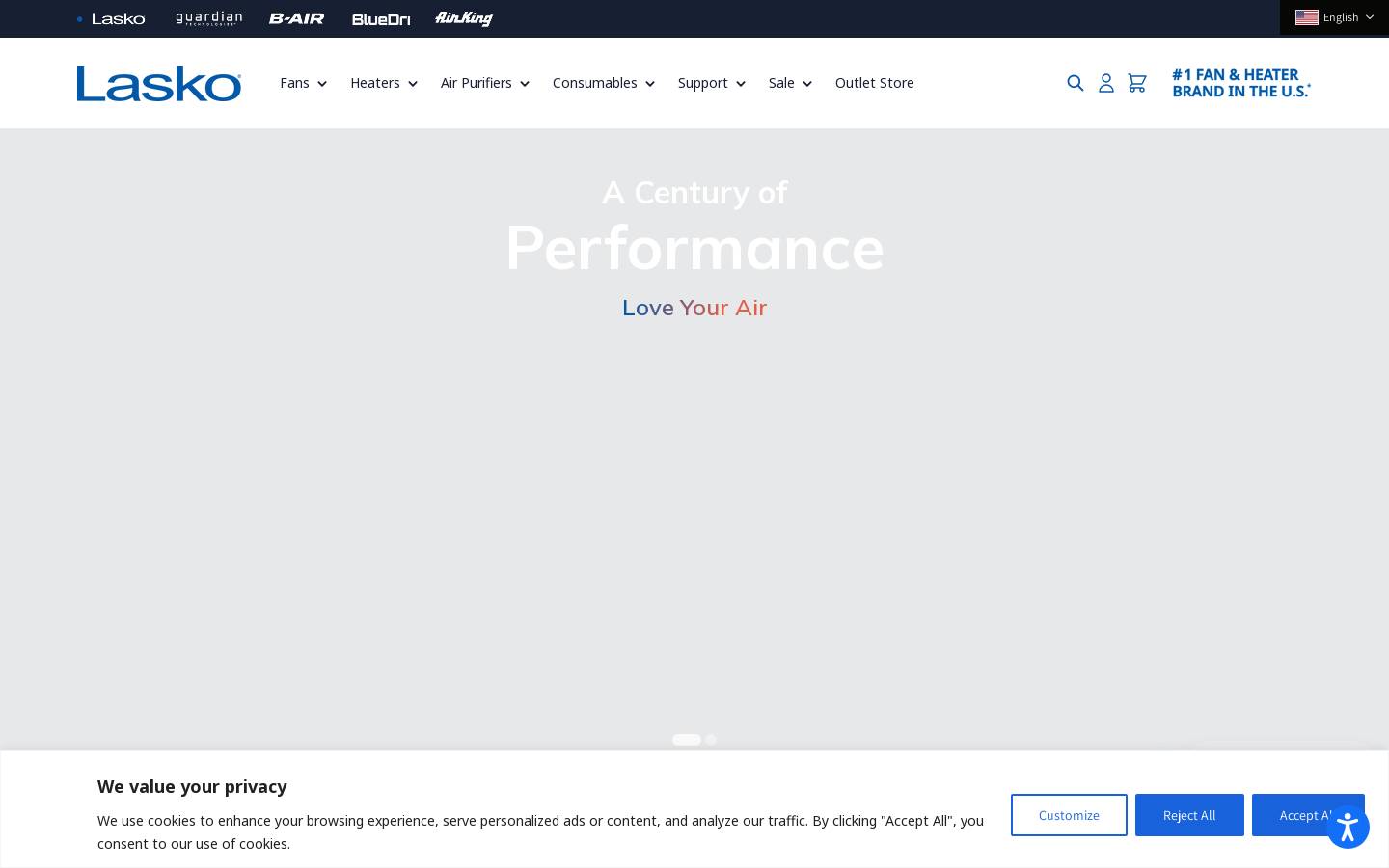The width and height of the screenshot is (1389, 868).
Task: Select first carousel slide indicator
Action: click(x=687, y=740)
